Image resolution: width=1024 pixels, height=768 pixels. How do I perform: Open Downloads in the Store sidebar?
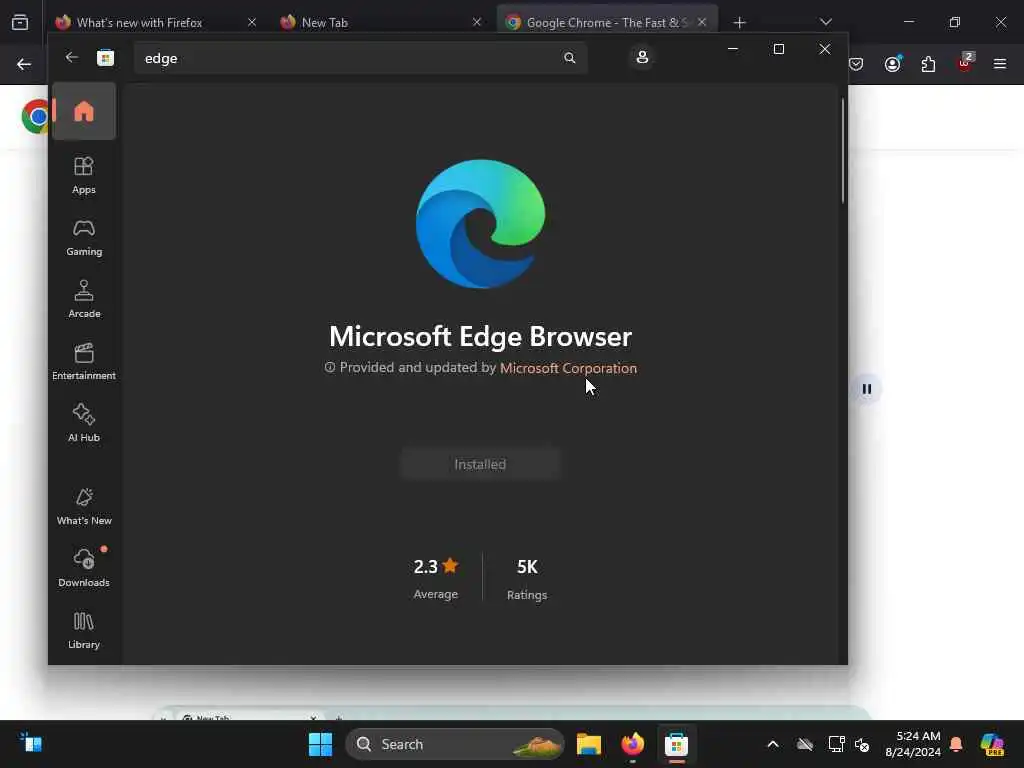point(84,568)
